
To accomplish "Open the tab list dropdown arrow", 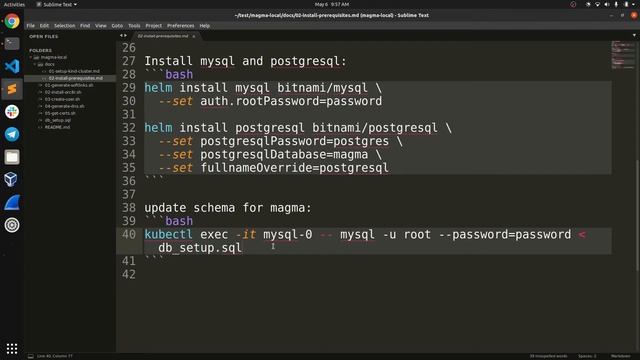I will (x=634, y=36).
